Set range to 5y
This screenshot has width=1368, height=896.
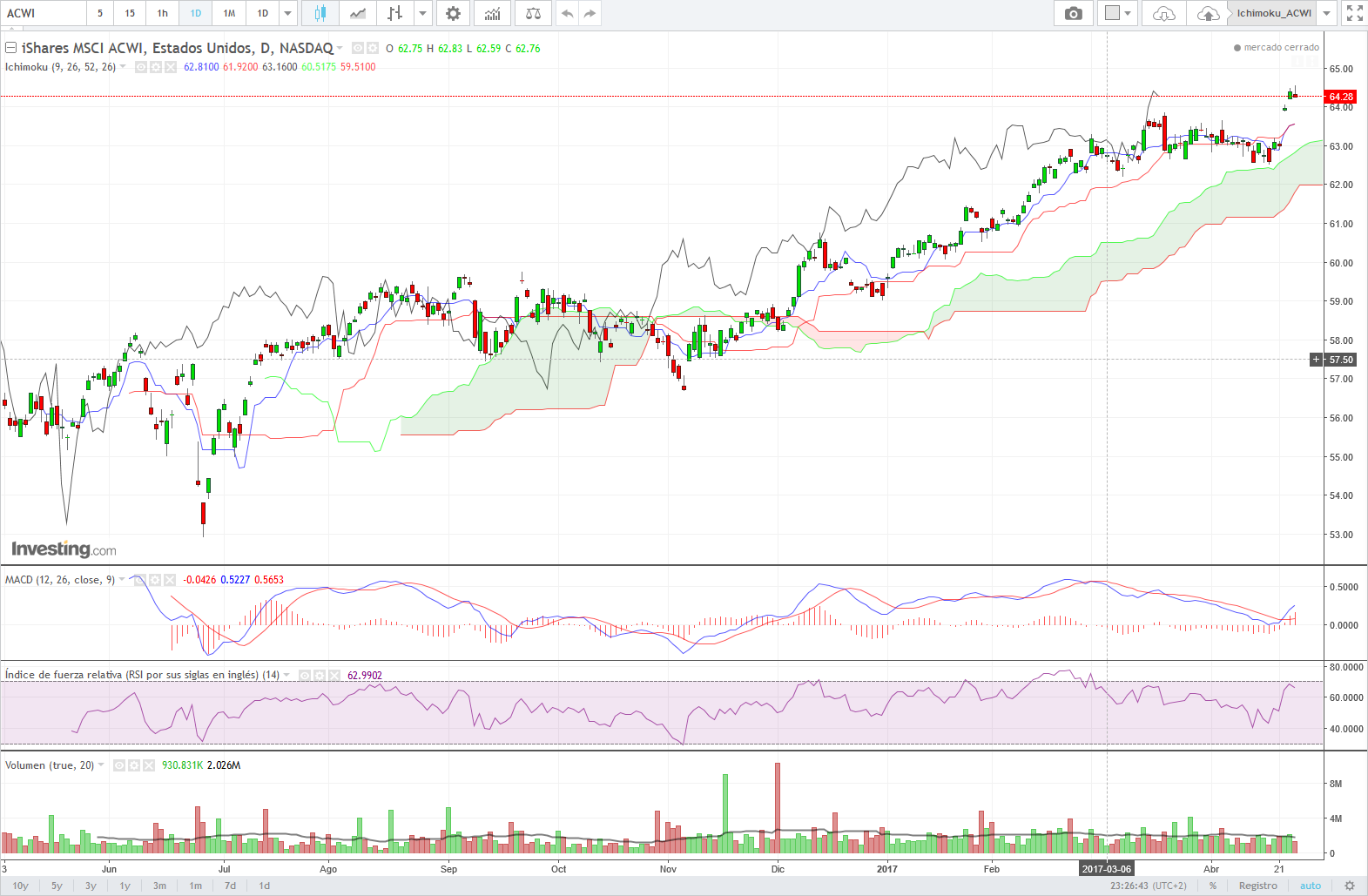tap(57, 886)
